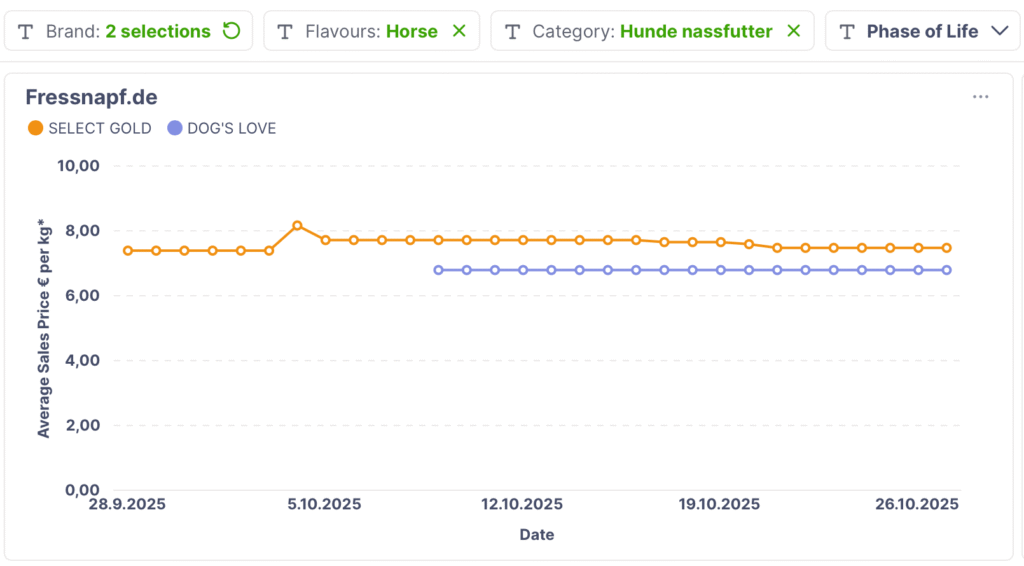Reset the Brand filter selections
The height and width of the screenshot is (566, 1024).
pos(232,31)
